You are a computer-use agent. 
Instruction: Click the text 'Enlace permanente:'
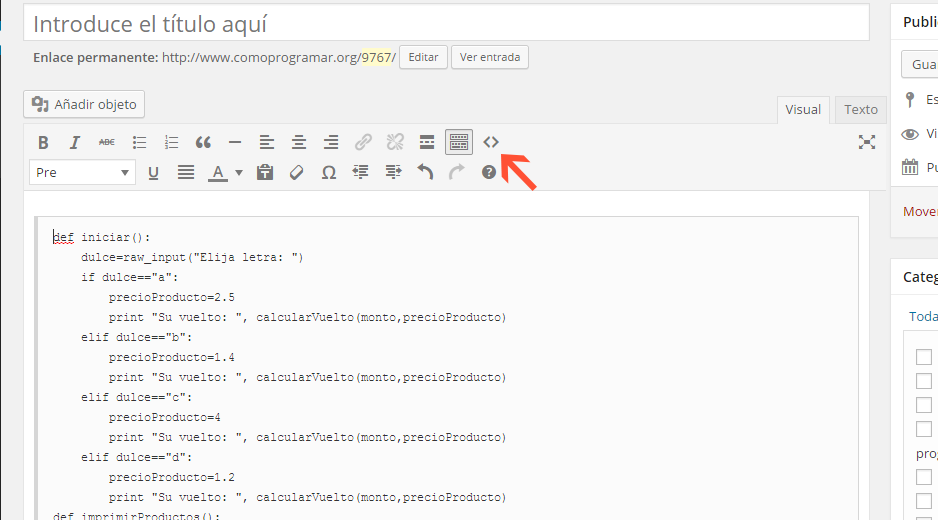coord(96,57)
